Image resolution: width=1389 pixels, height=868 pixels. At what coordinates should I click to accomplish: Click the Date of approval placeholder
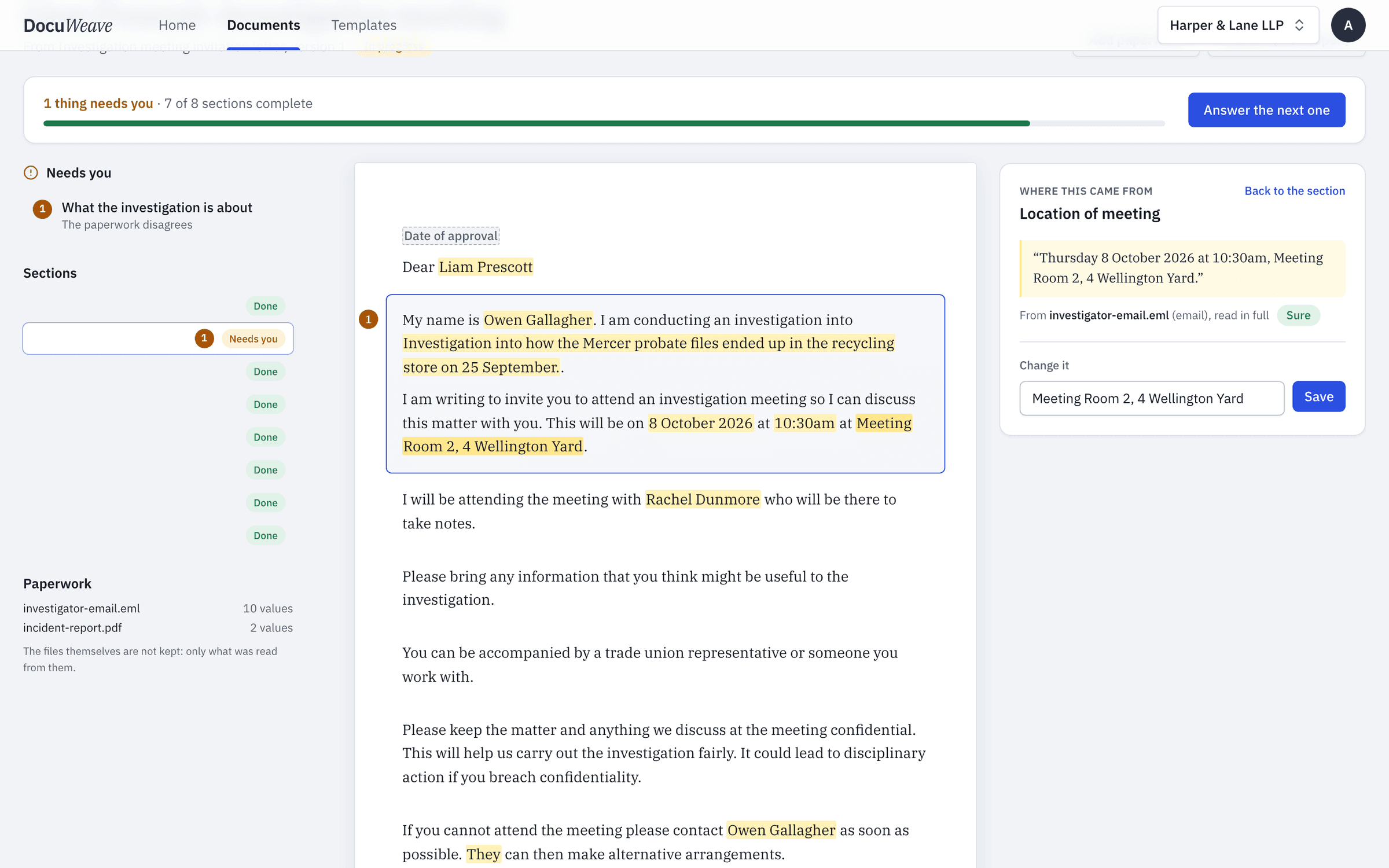click(451, 236)
